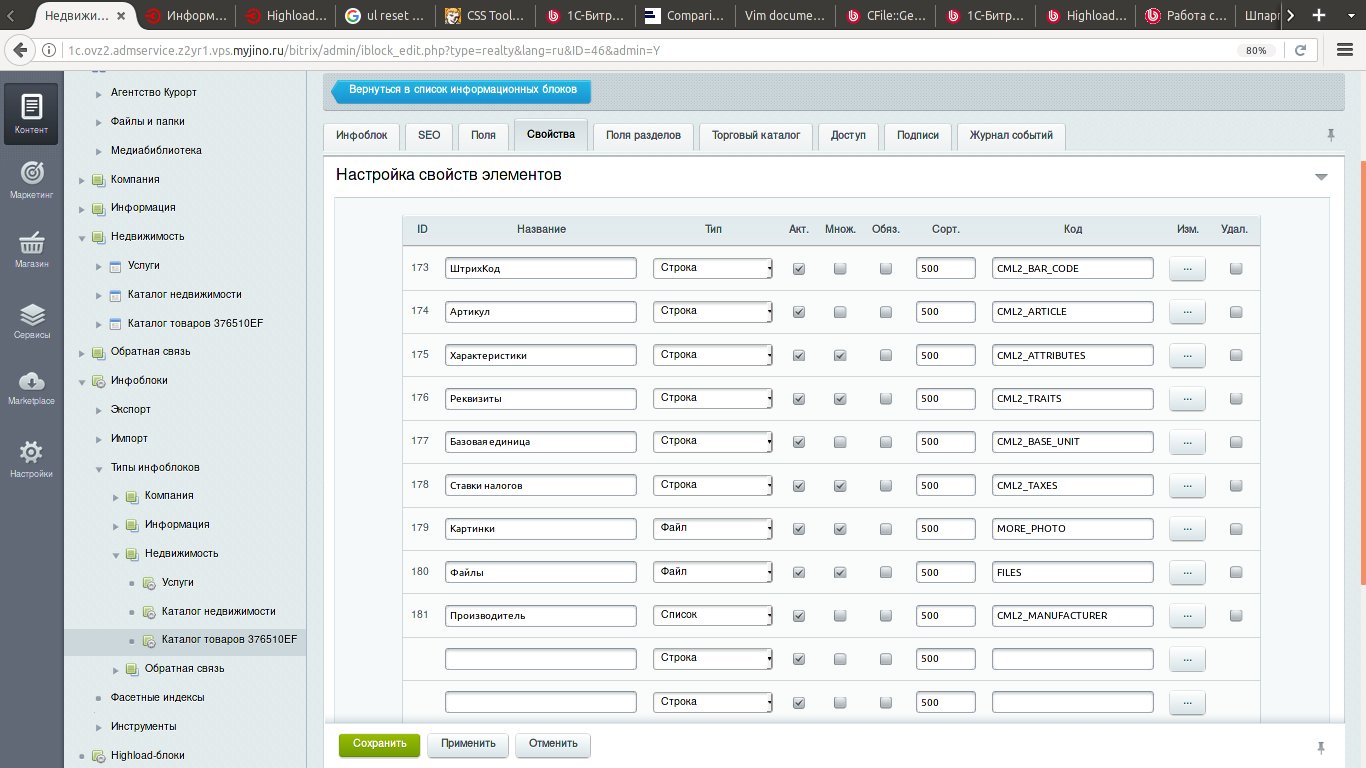Toggle multiple checkbox for Картинки
Screen dimensions: 1366x768
pyautogui.click(x=840, y=529)
